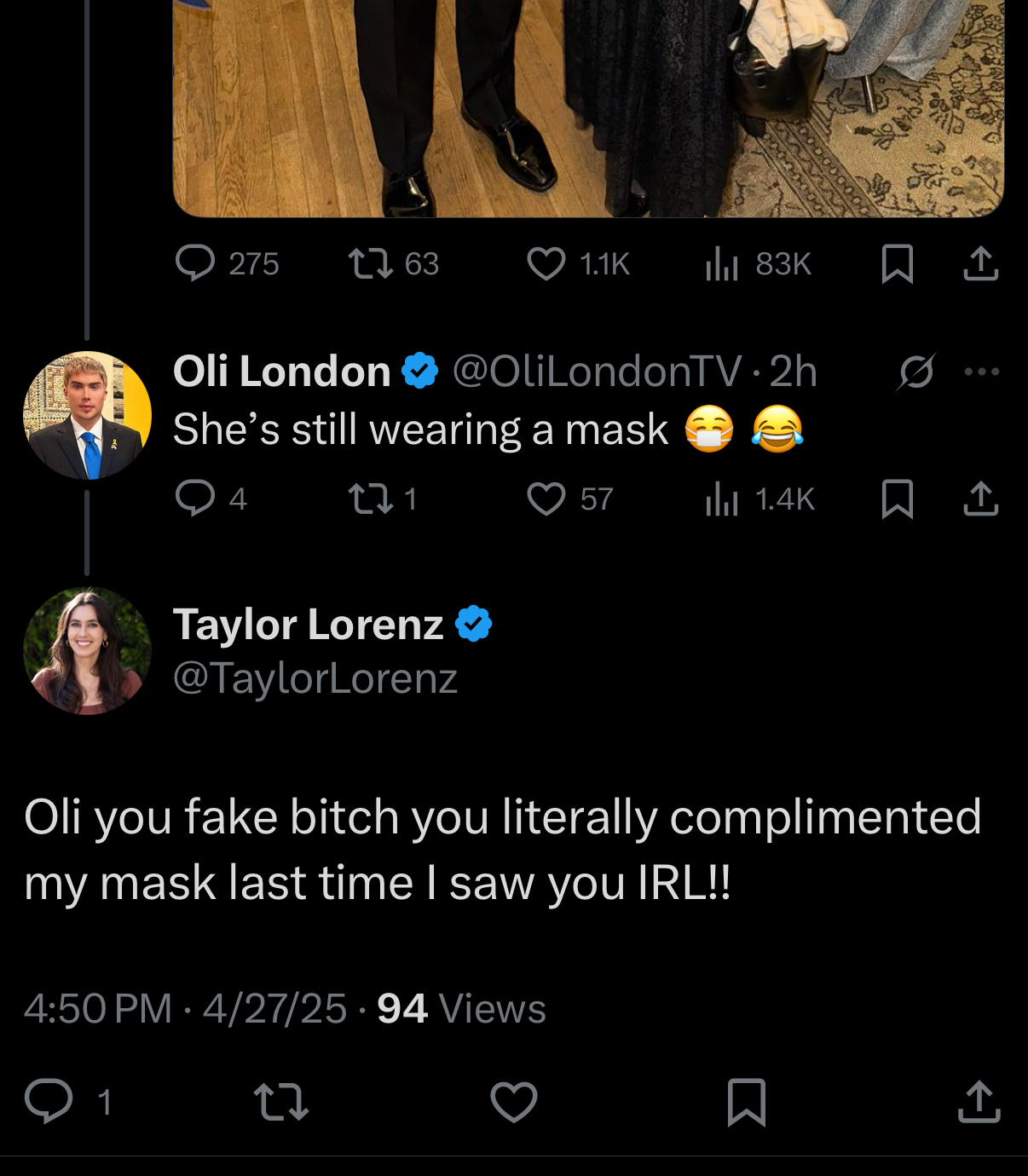
Task: Open Taylor Lorenz's profile picture
Action: [87, 650]
